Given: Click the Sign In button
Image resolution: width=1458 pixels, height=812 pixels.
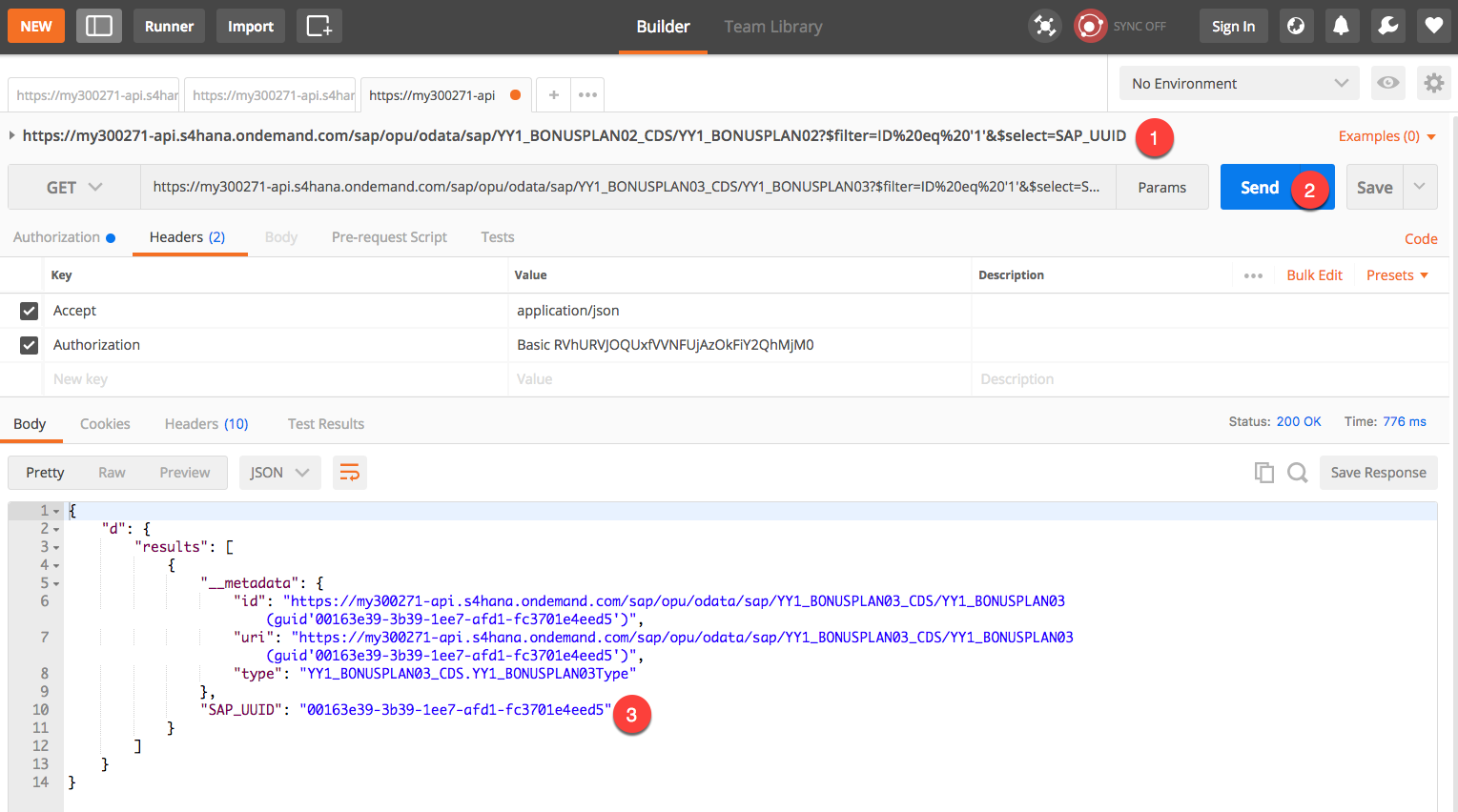Looking at the screenshot, I should pyautogui.click(x=1233, y=26).
